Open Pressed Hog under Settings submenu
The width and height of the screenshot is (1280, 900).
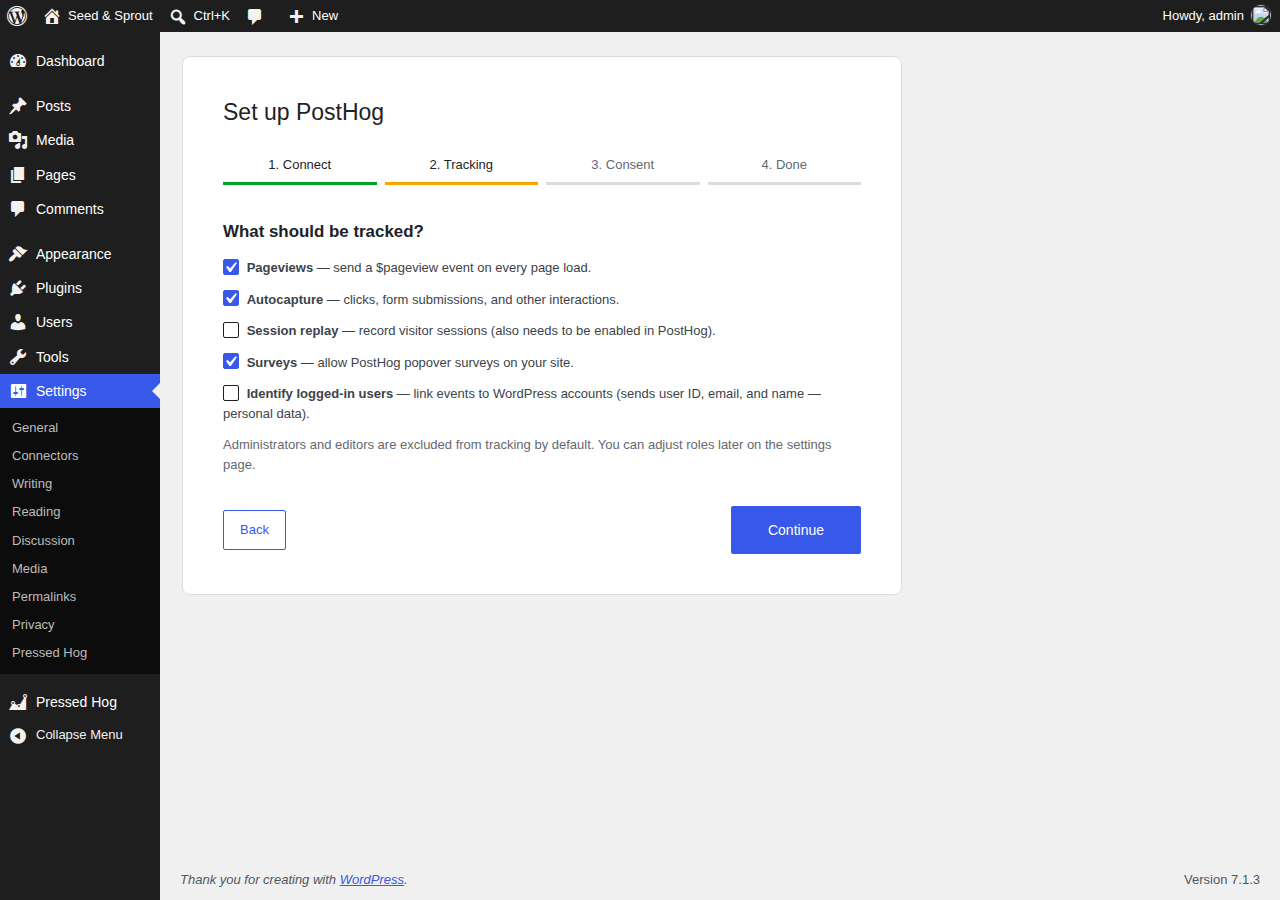[x=49, y=652]
